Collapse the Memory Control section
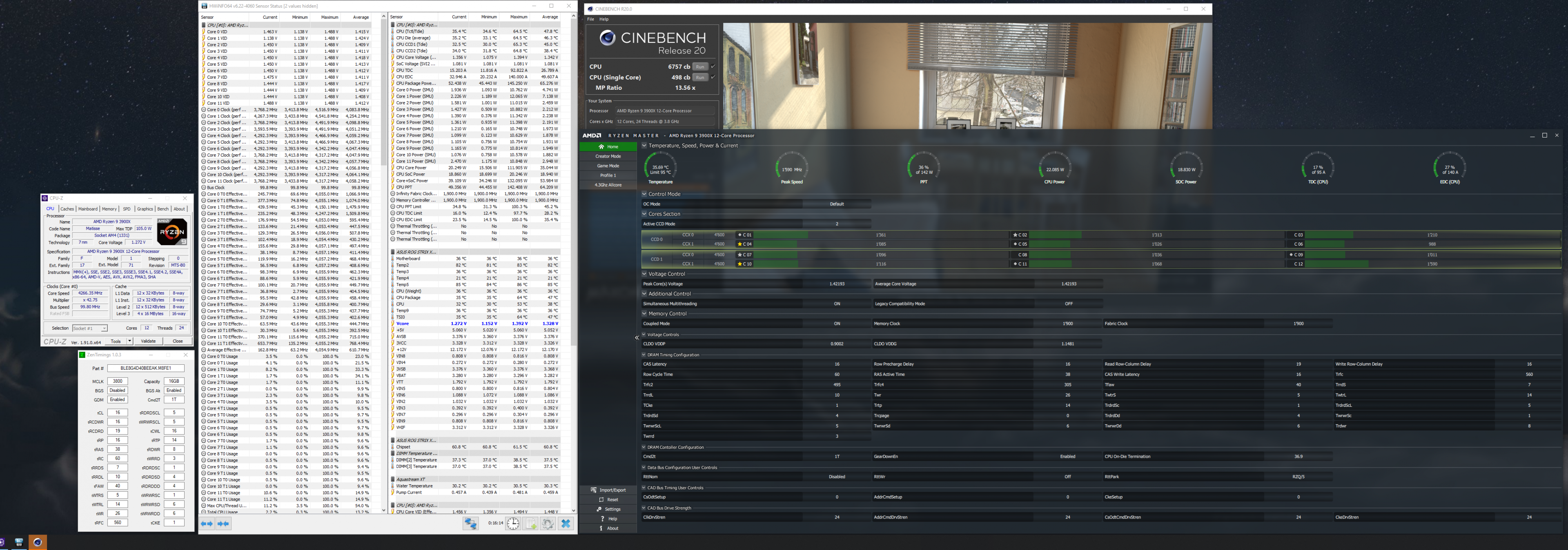Image resolution: width=1568 pixels, height=550 pixels. click(x=644, y=314)
